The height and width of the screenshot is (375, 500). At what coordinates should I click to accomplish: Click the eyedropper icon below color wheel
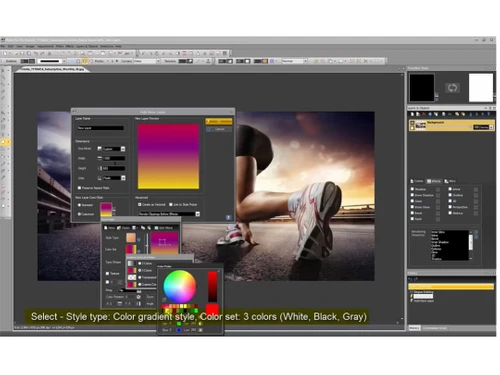[164, 300]
